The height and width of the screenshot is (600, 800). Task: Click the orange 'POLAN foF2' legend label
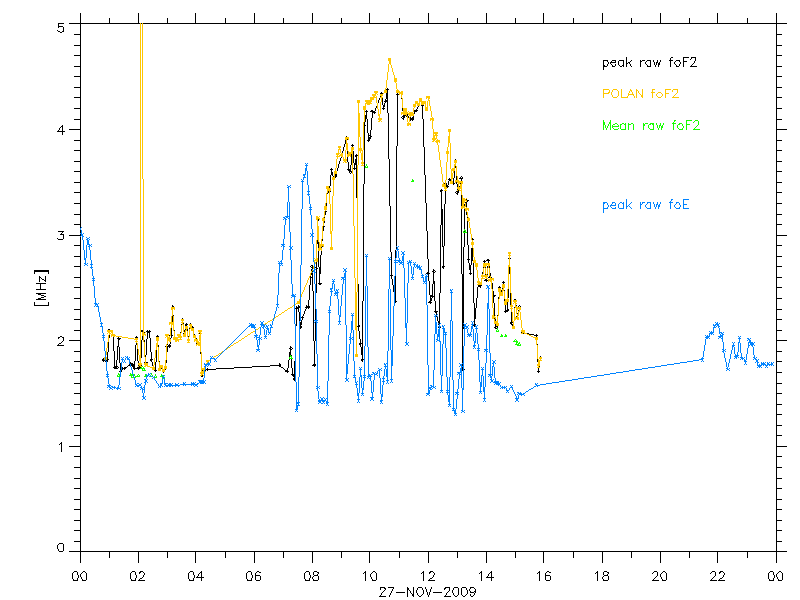pos(640,94)
